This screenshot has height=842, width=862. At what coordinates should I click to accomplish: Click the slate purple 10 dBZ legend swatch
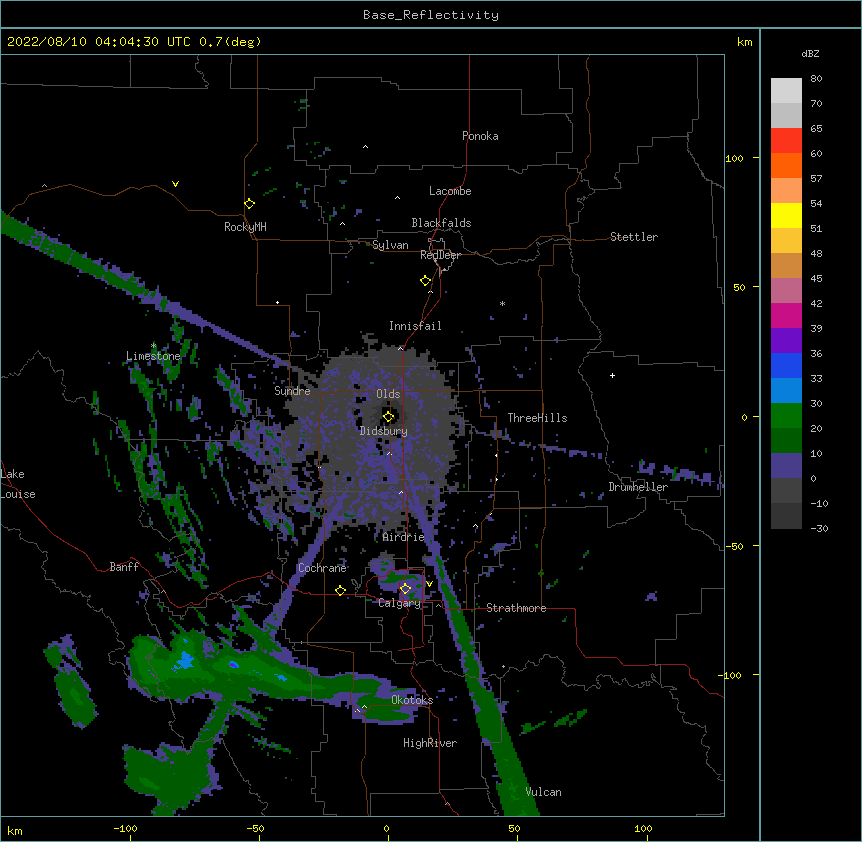point(786,466)
